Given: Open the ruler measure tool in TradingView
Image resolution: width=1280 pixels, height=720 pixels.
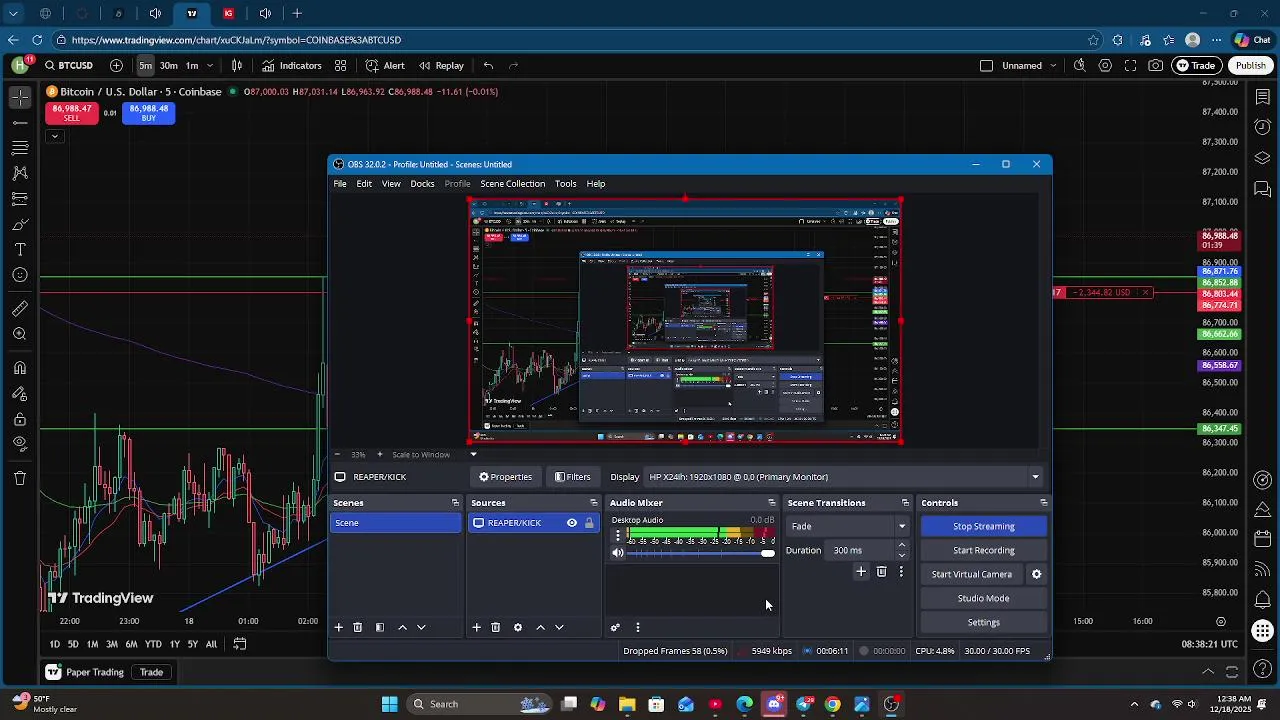Looking at the screenshot, I should click(20, 309).
